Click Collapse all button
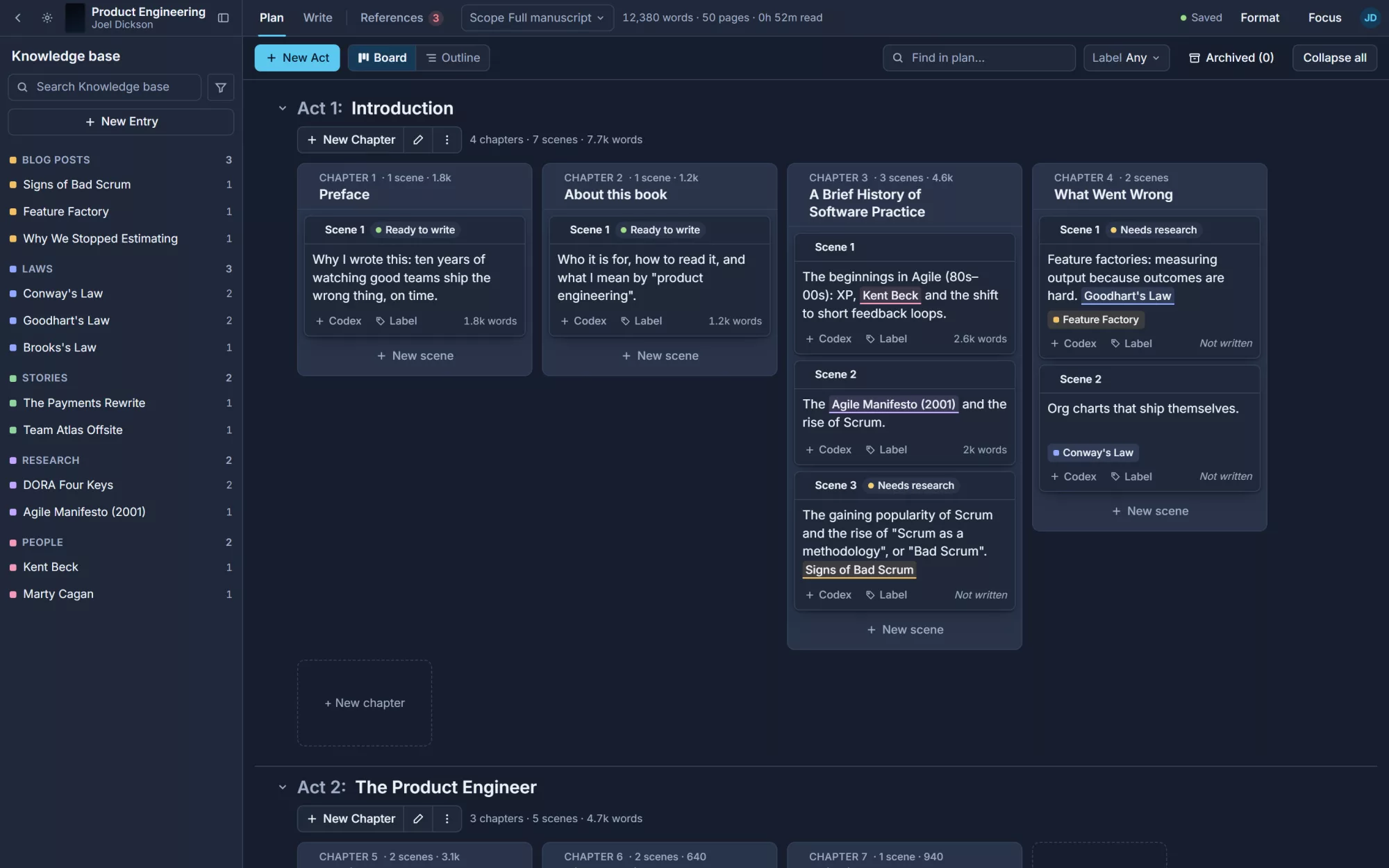Screen dimensions: 1389x868 (x=1334, y=58)
